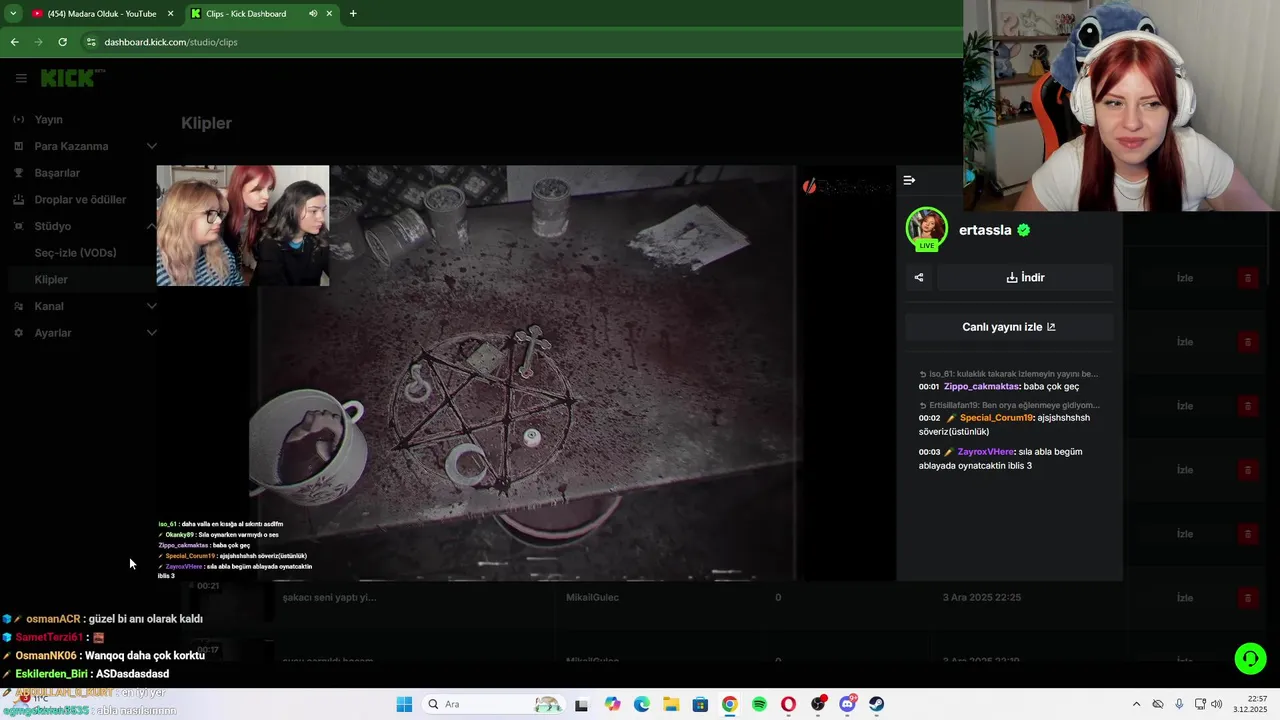This screenshot has height=720, width=1280.
Task: Download the clip with İndir button
Action: click(1025, 278)
